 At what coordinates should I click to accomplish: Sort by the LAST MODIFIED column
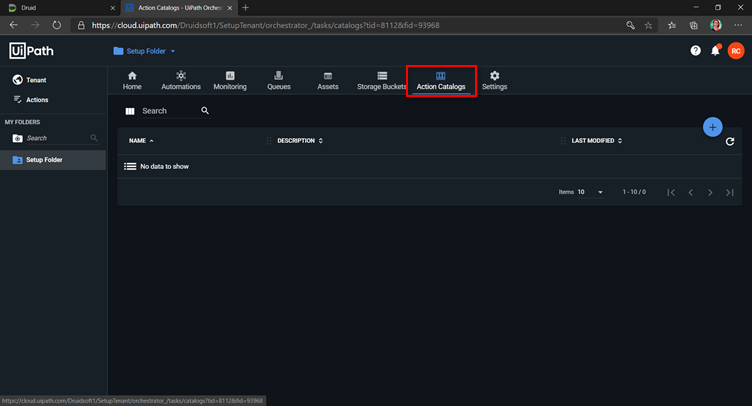[597, 141]
